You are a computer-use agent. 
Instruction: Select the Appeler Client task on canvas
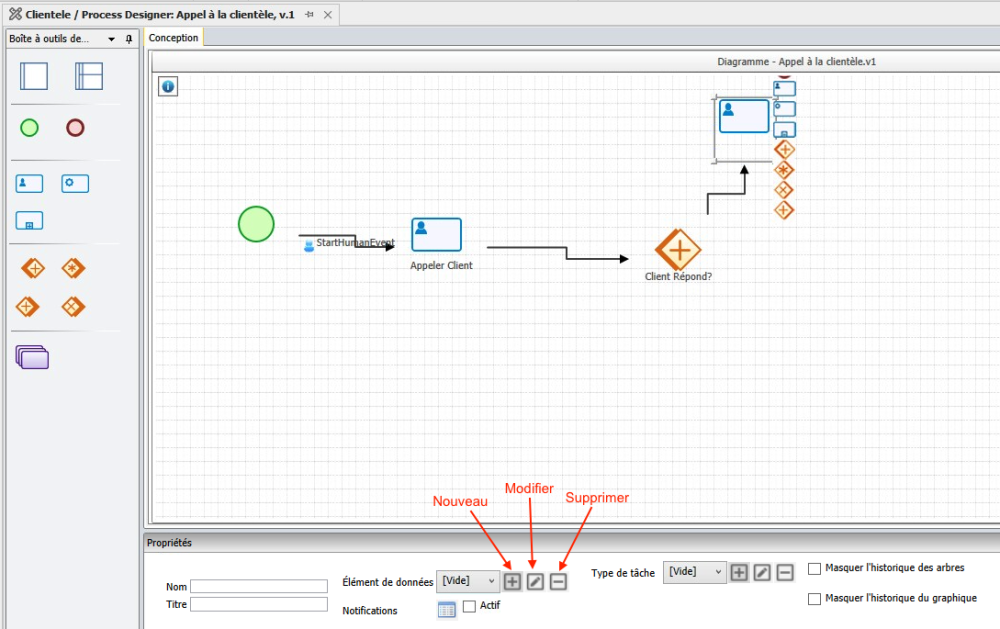click(x=437, y=235)
